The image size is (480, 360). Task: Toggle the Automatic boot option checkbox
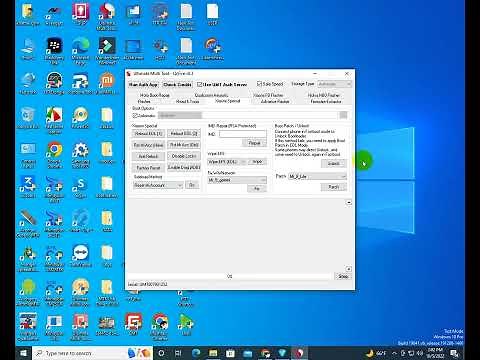135,115
